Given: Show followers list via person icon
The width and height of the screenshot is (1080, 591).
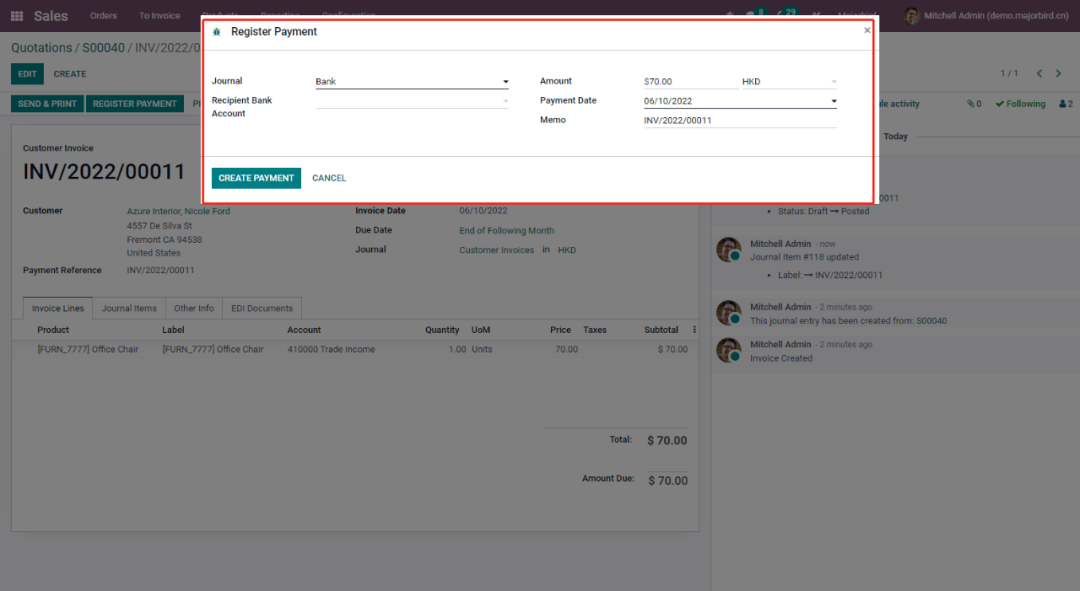Looking at the screenshot, I should [x=1065, y=104].
